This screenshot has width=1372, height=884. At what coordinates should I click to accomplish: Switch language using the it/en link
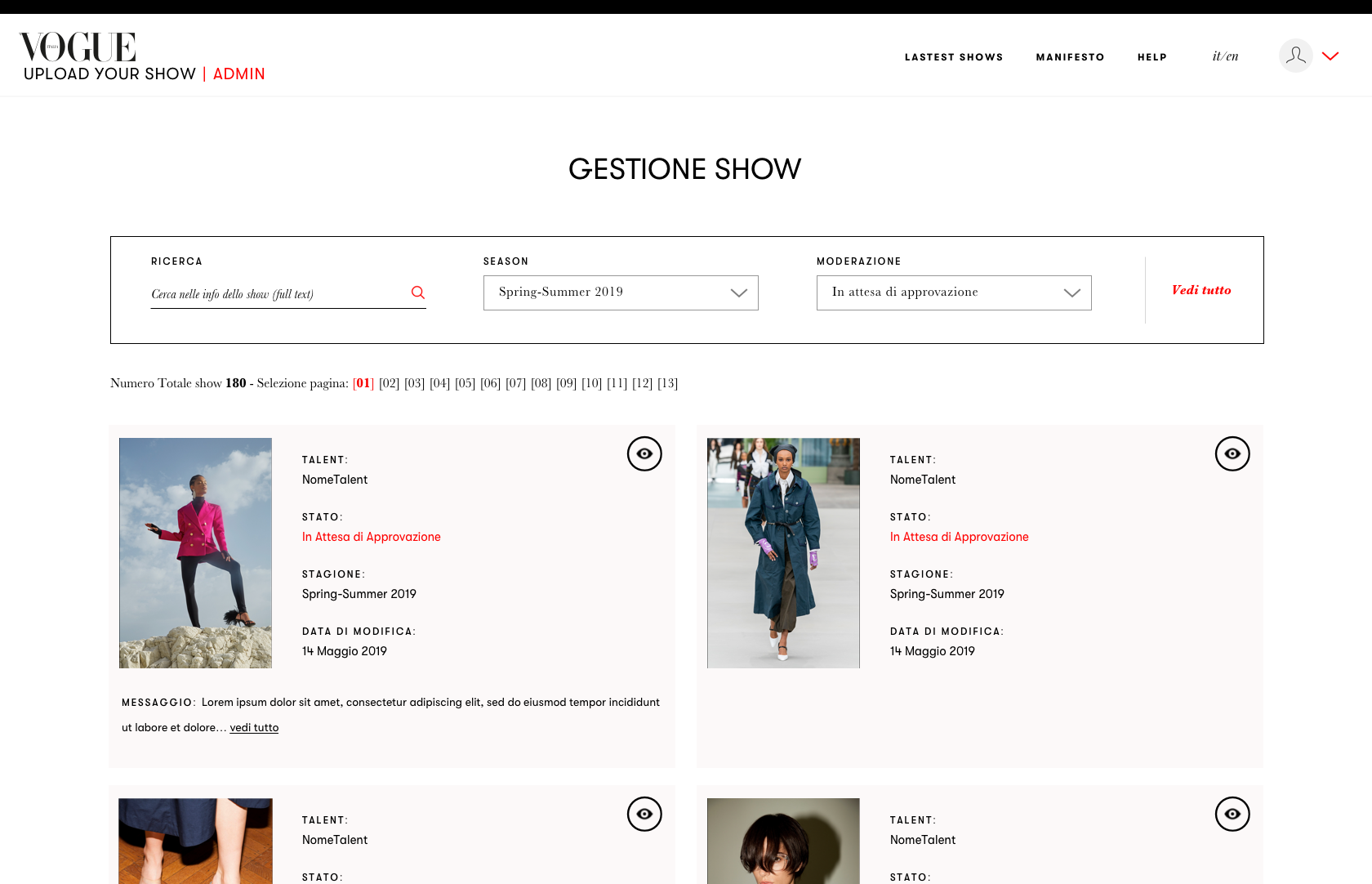click(1225, 56)
